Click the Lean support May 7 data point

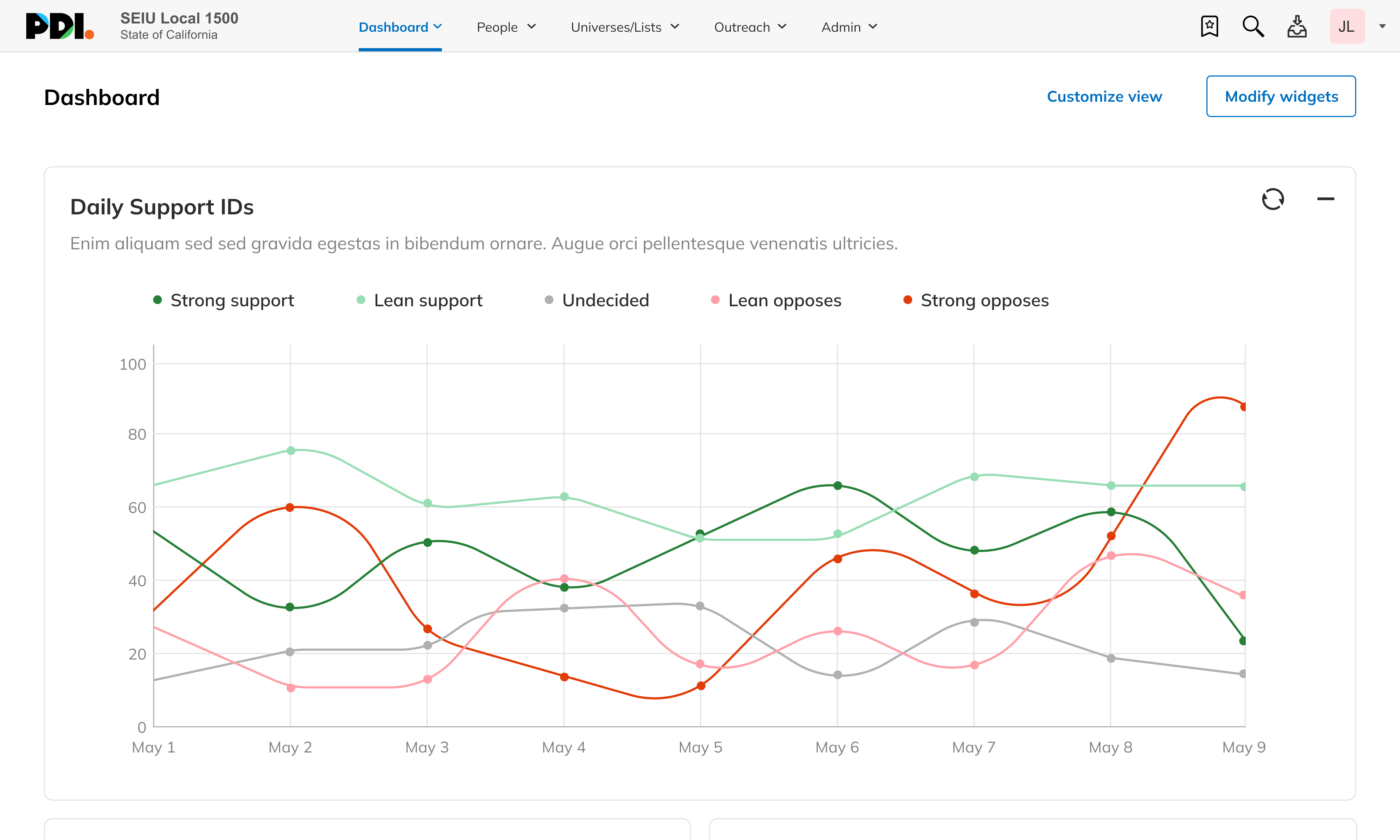click(x=975, y=477)
